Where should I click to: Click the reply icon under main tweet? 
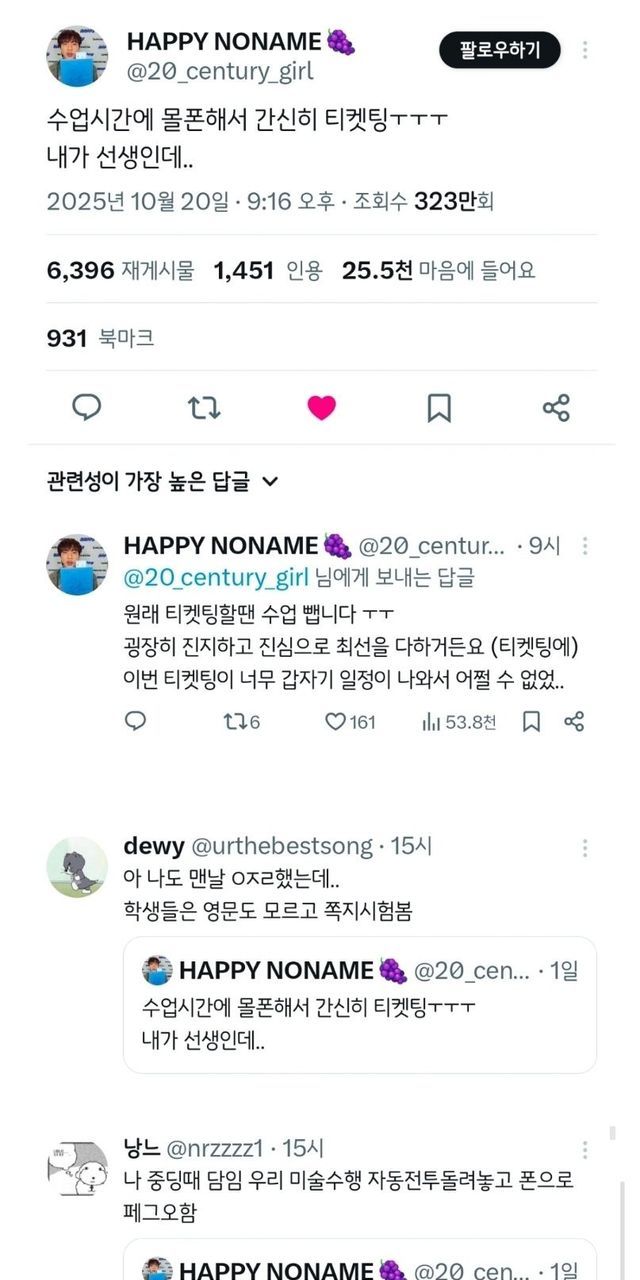pos(87,407)
